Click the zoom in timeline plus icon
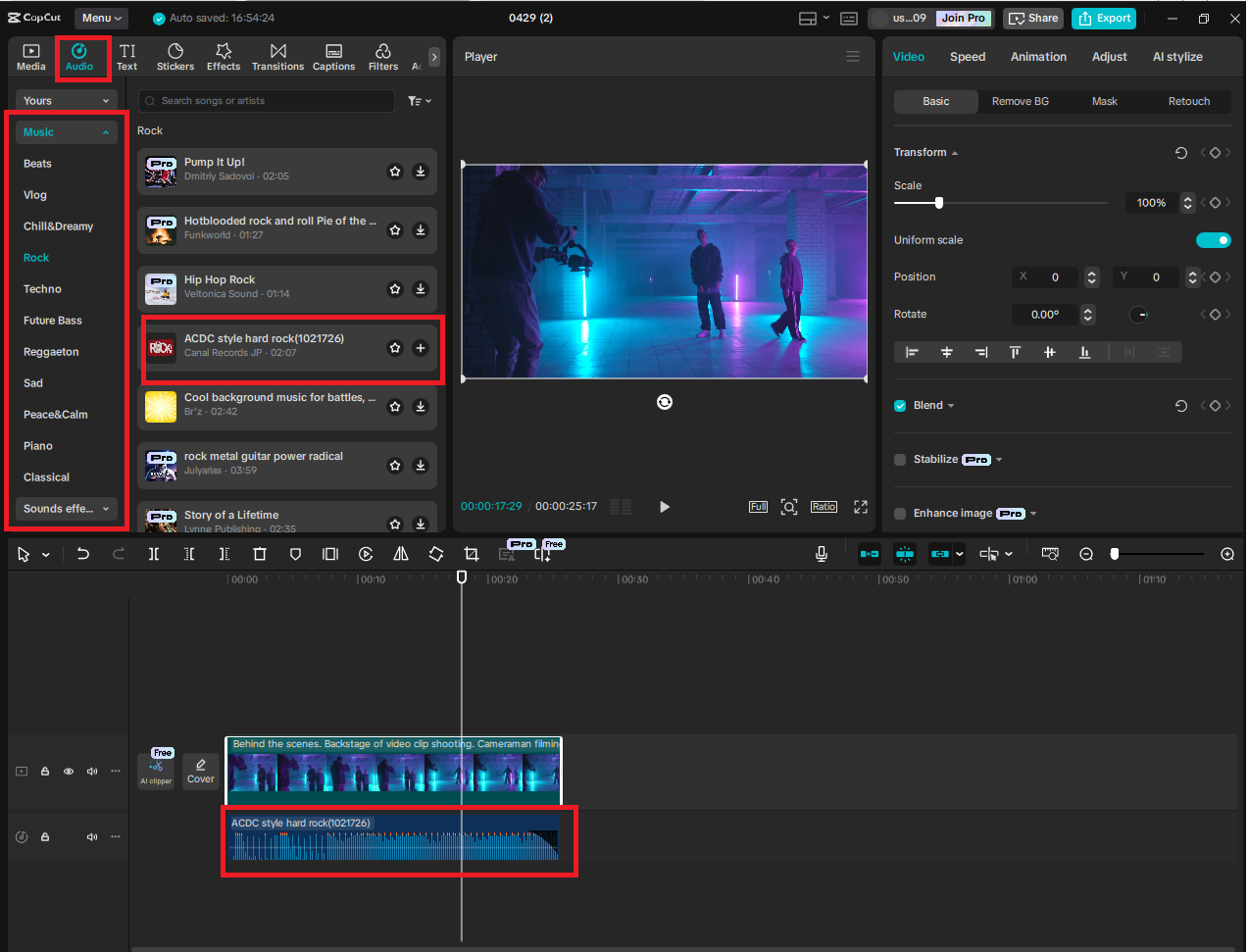 click(x=1227, y=554)
